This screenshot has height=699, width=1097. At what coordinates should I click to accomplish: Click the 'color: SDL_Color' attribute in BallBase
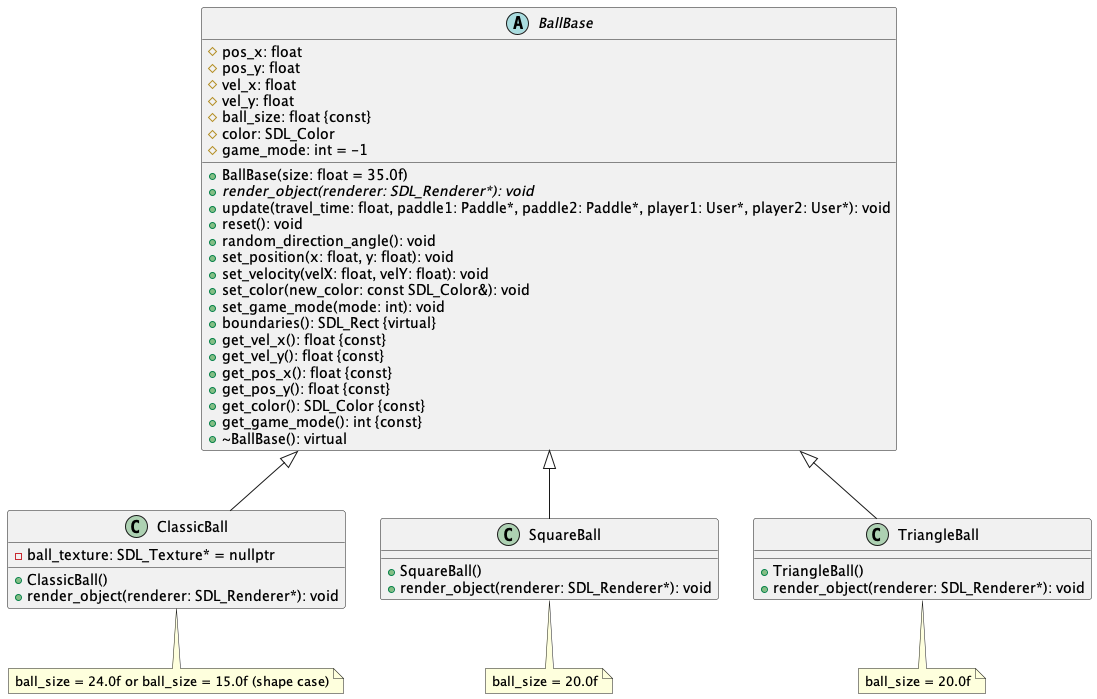click(278, 134)
